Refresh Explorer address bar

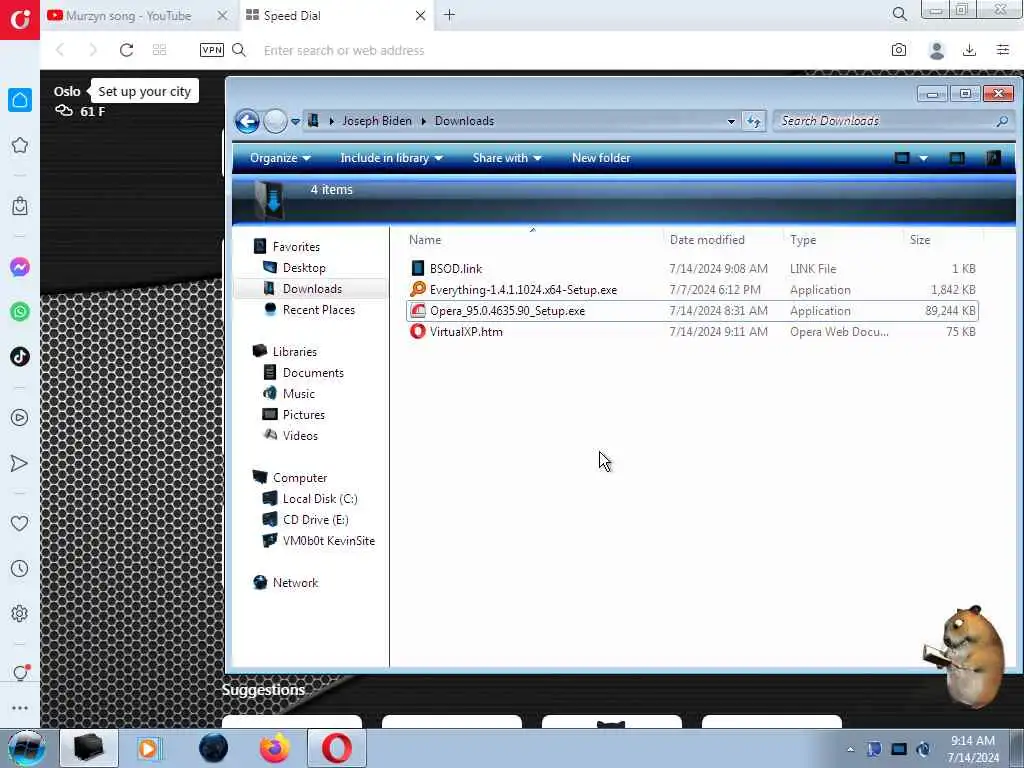[x=754, y=121]
